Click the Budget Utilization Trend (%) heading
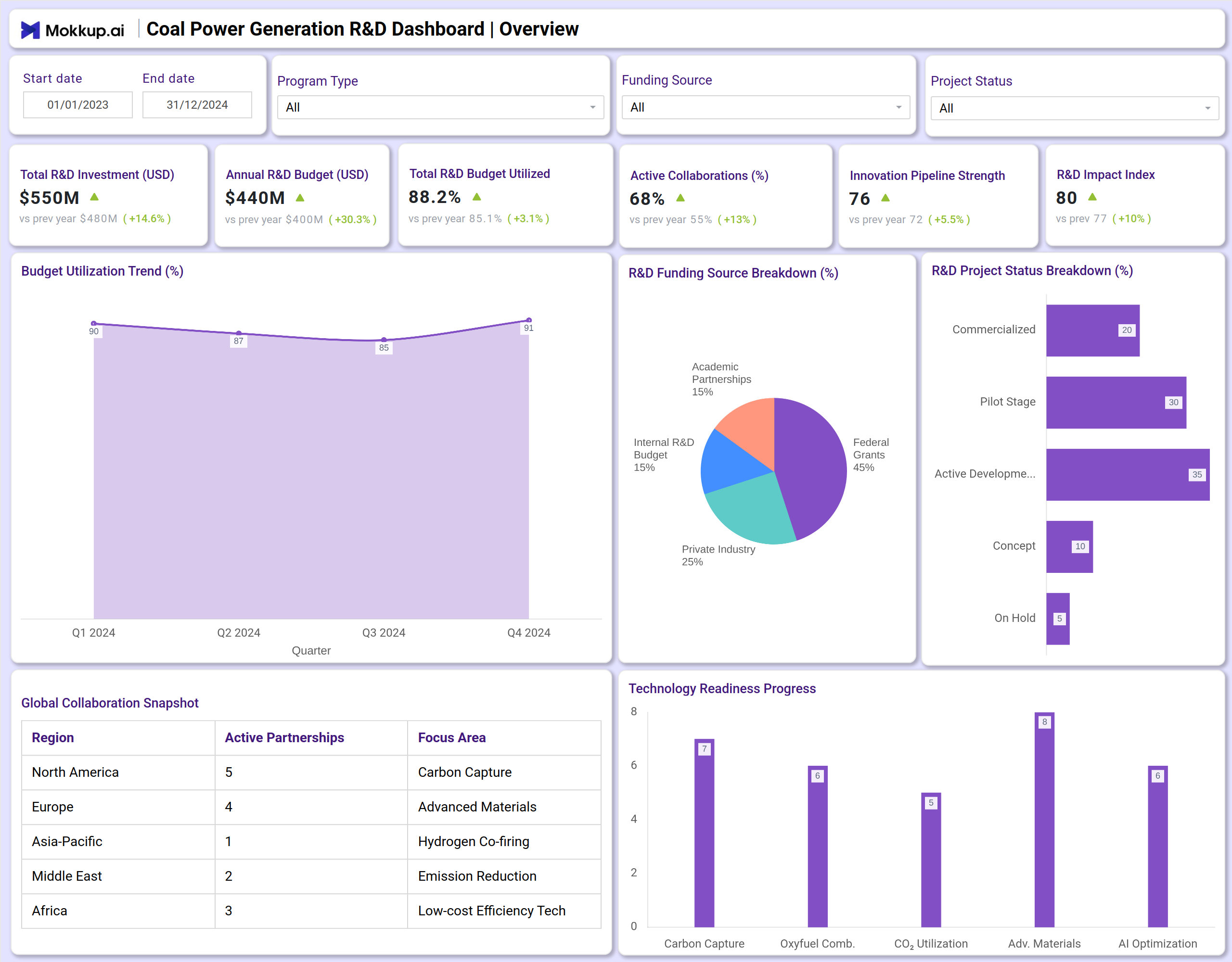Image resolution: width=1232 pixels, height=962 pixels. 102,271
